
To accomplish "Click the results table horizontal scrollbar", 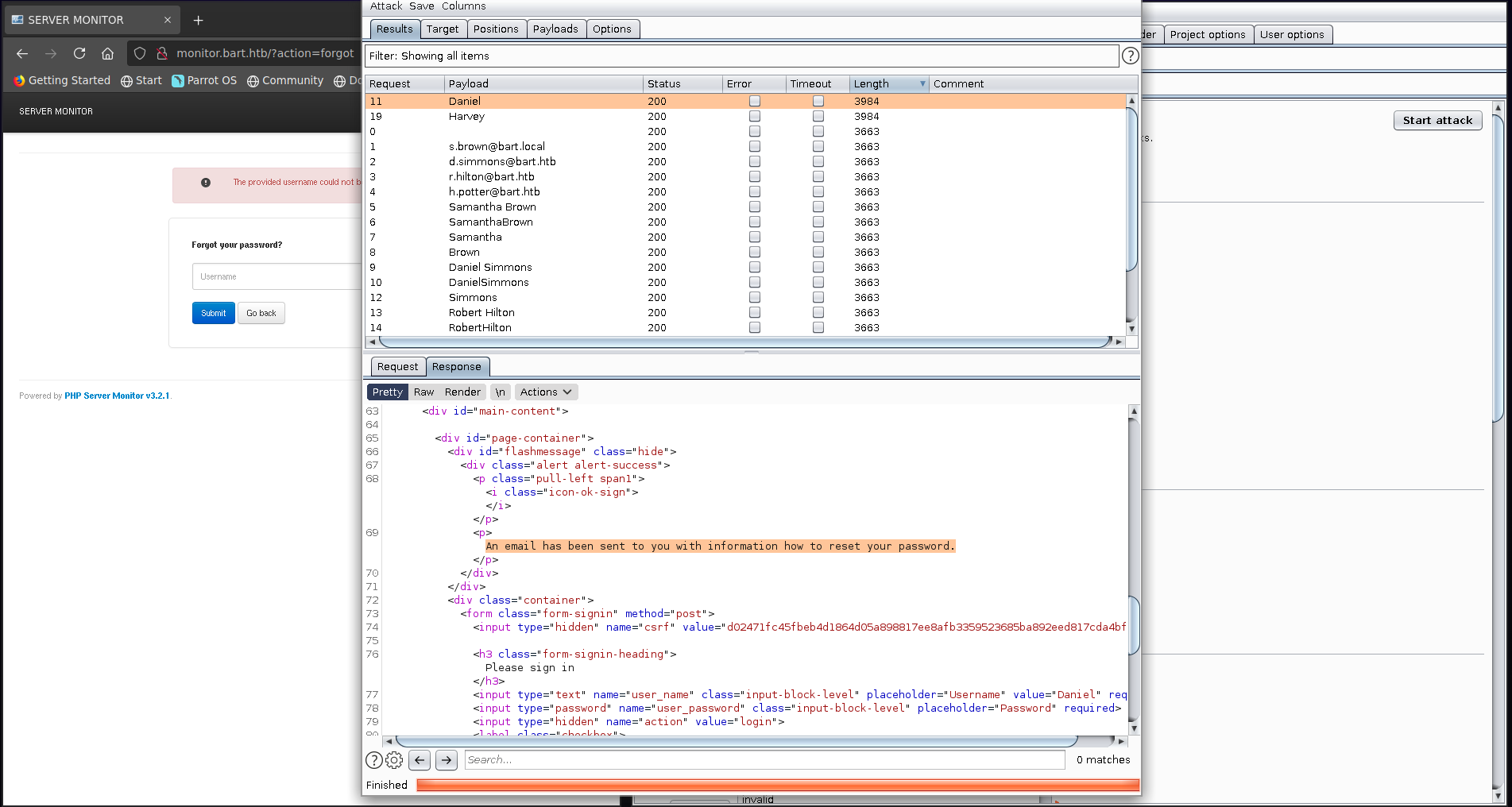I will [x=745, y=342].
